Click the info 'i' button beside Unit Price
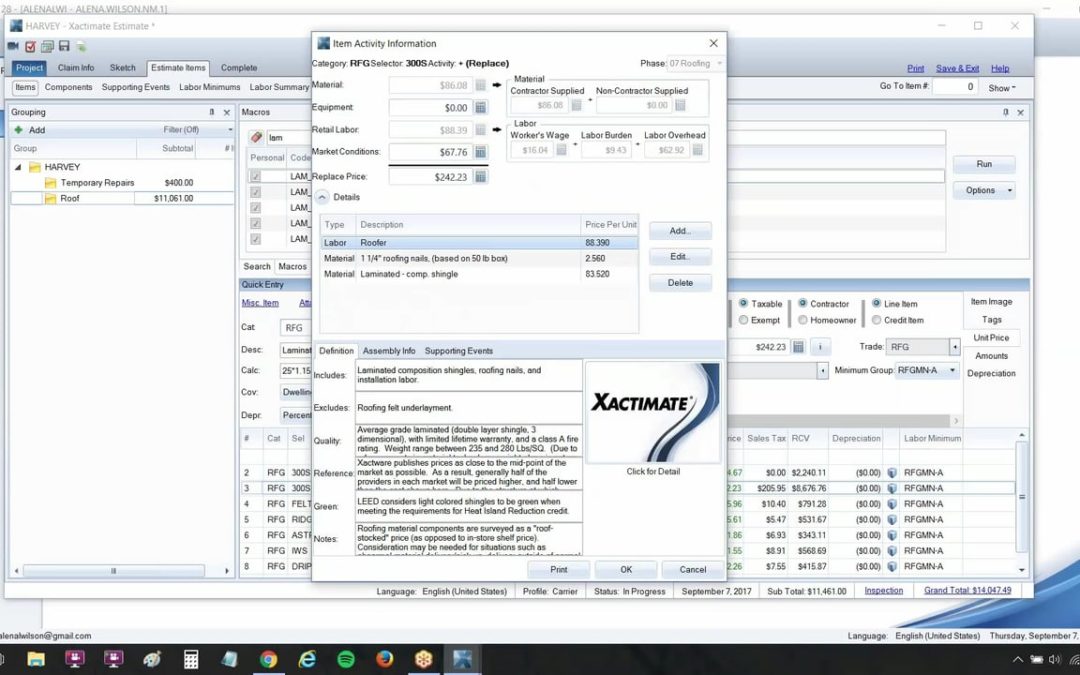1080x675 pixels. point(820,347)
